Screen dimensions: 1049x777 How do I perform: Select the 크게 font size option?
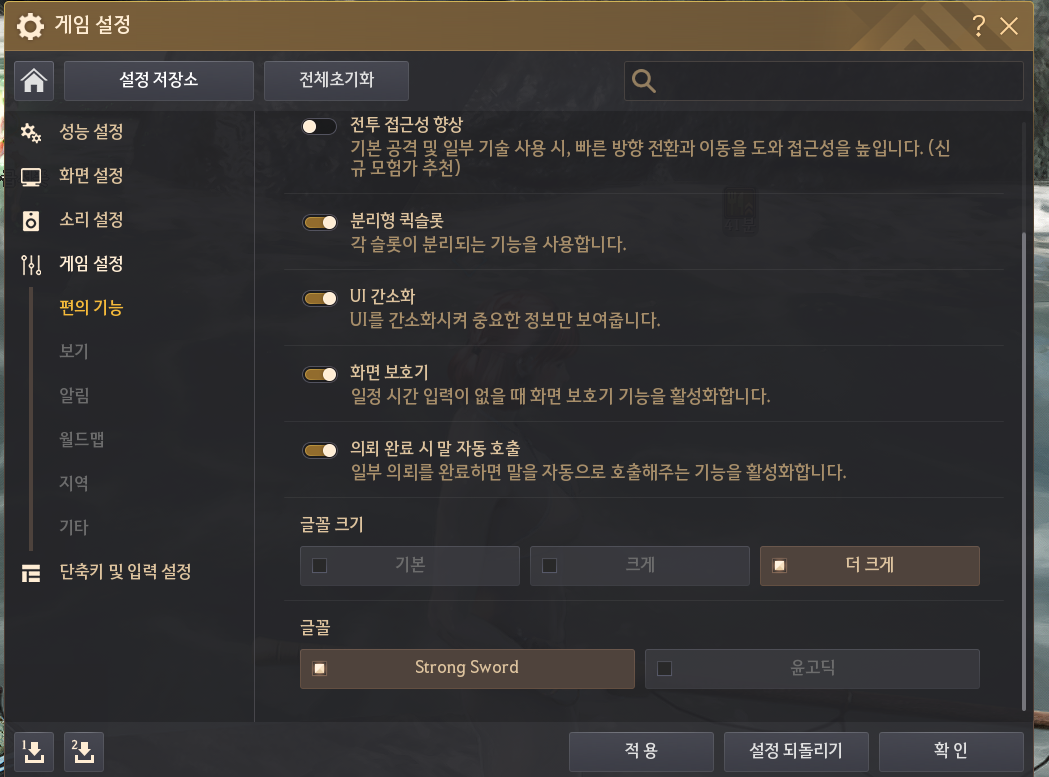(639, 565)
